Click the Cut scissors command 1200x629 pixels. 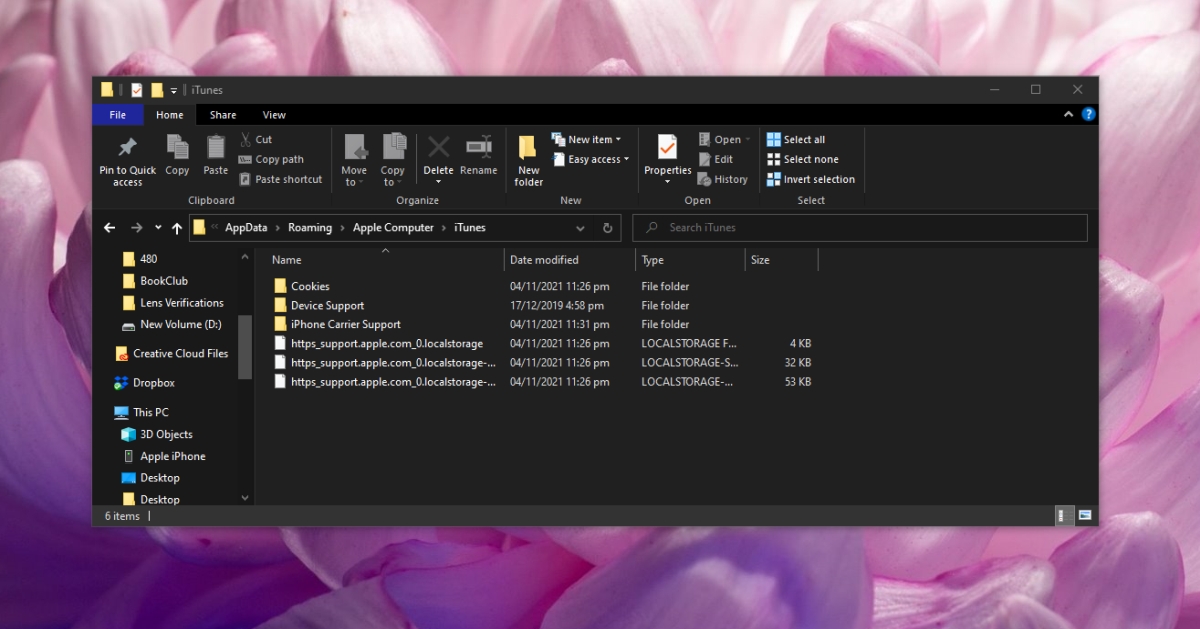coord(256,140)
